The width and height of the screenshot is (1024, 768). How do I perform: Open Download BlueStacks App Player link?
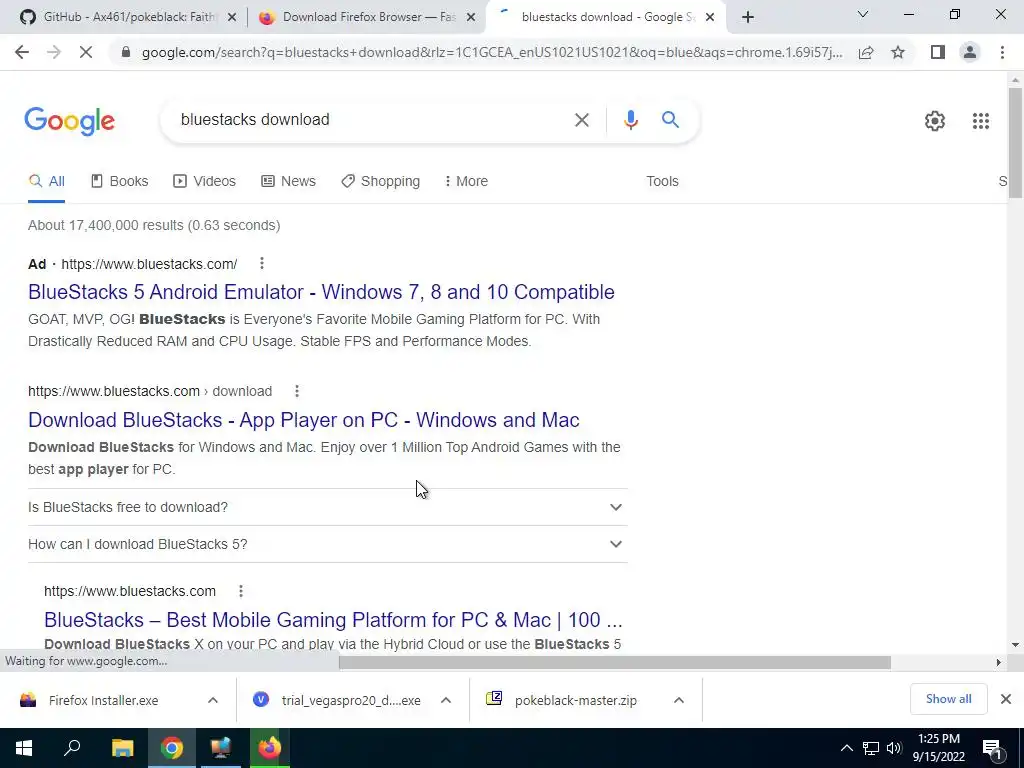point(304,420)
